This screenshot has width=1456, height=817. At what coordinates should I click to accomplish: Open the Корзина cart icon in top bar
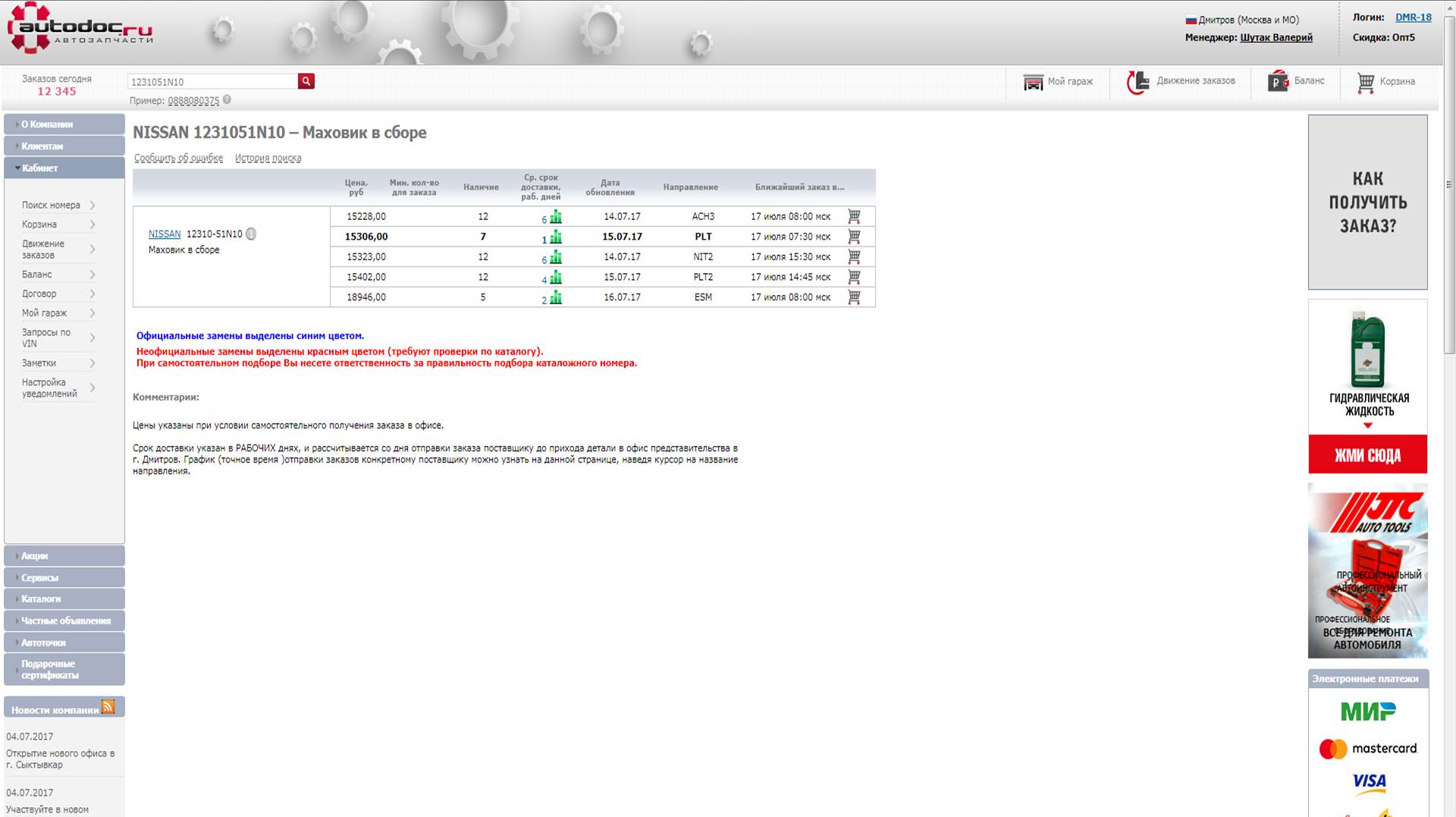point(1366,82)
